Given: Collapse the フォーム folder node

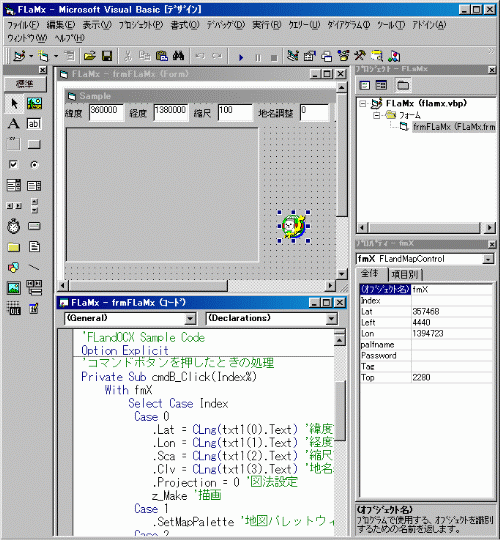Looking at the screenshot, I should tap(376, 115).
